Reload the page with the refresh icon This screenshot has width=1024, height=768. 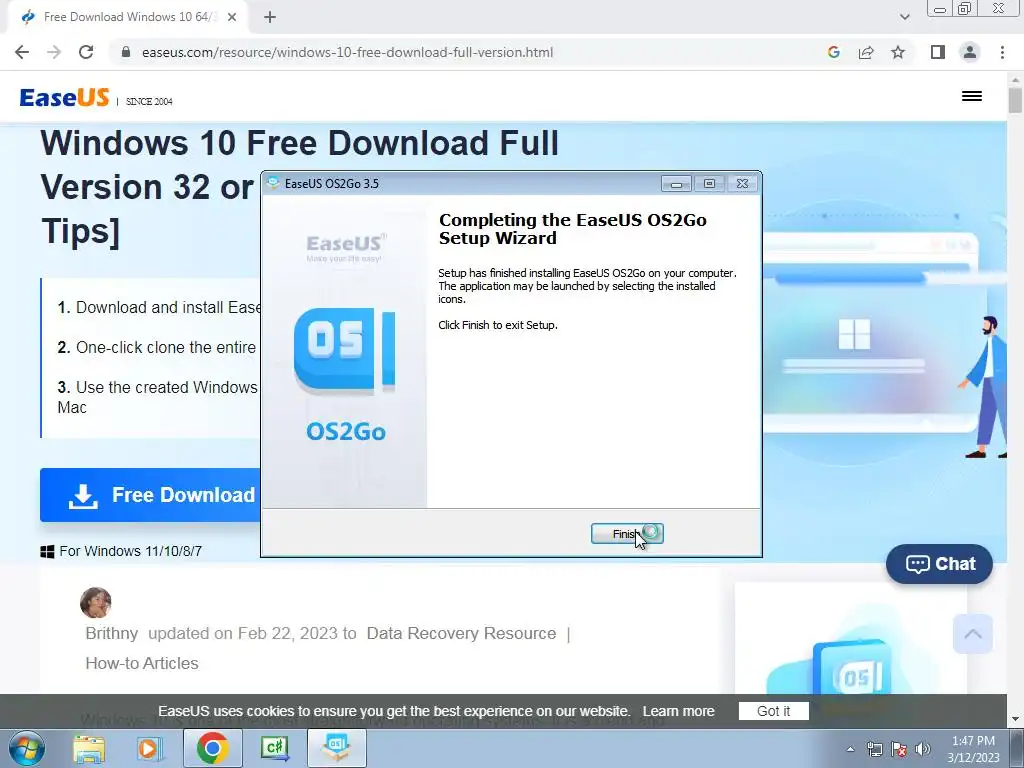[x=86, y=52]
